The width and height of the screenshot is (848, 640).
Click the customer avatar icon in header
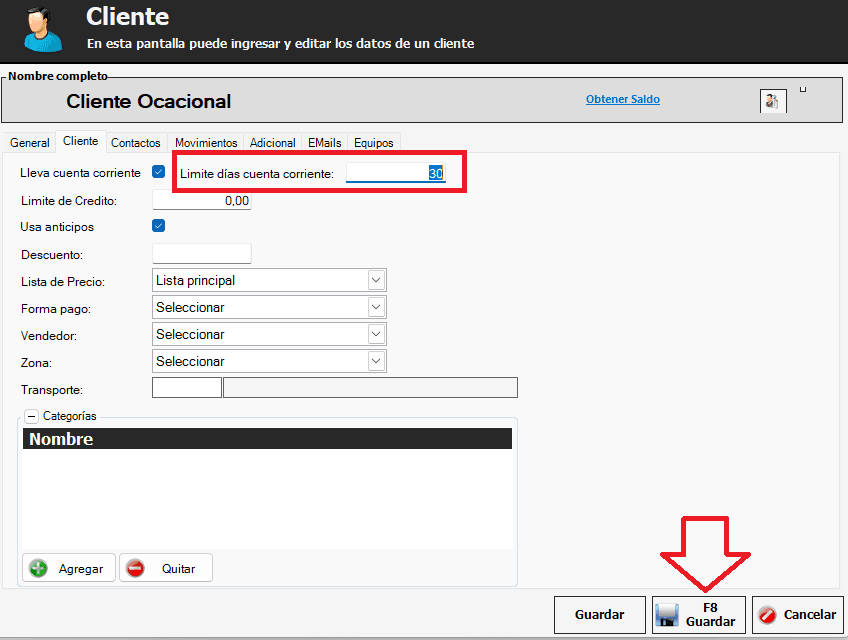click(x=38, y=29)
